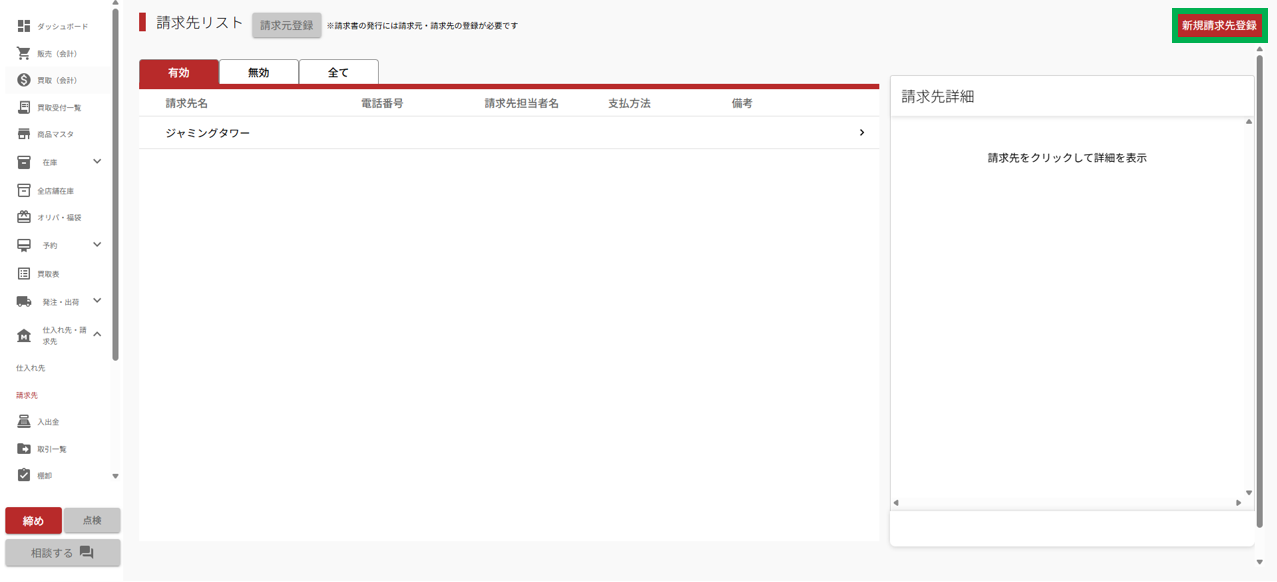
Task: Click the 請求元登録 button
Action: tap(287, 26)
